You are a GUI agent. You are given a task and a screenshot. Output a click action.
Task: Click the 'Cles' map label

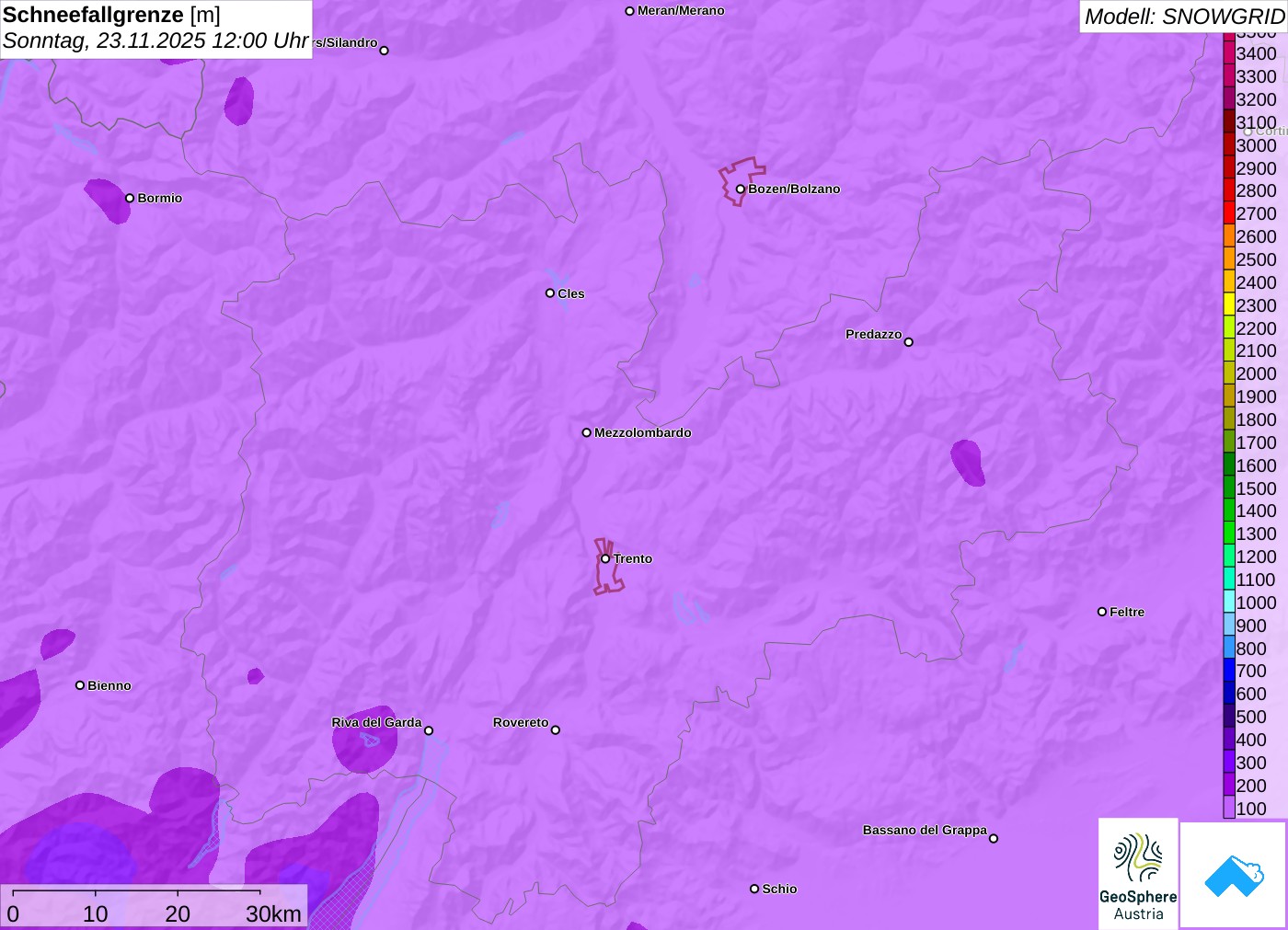pyautogui.click(x=571, y=293)
